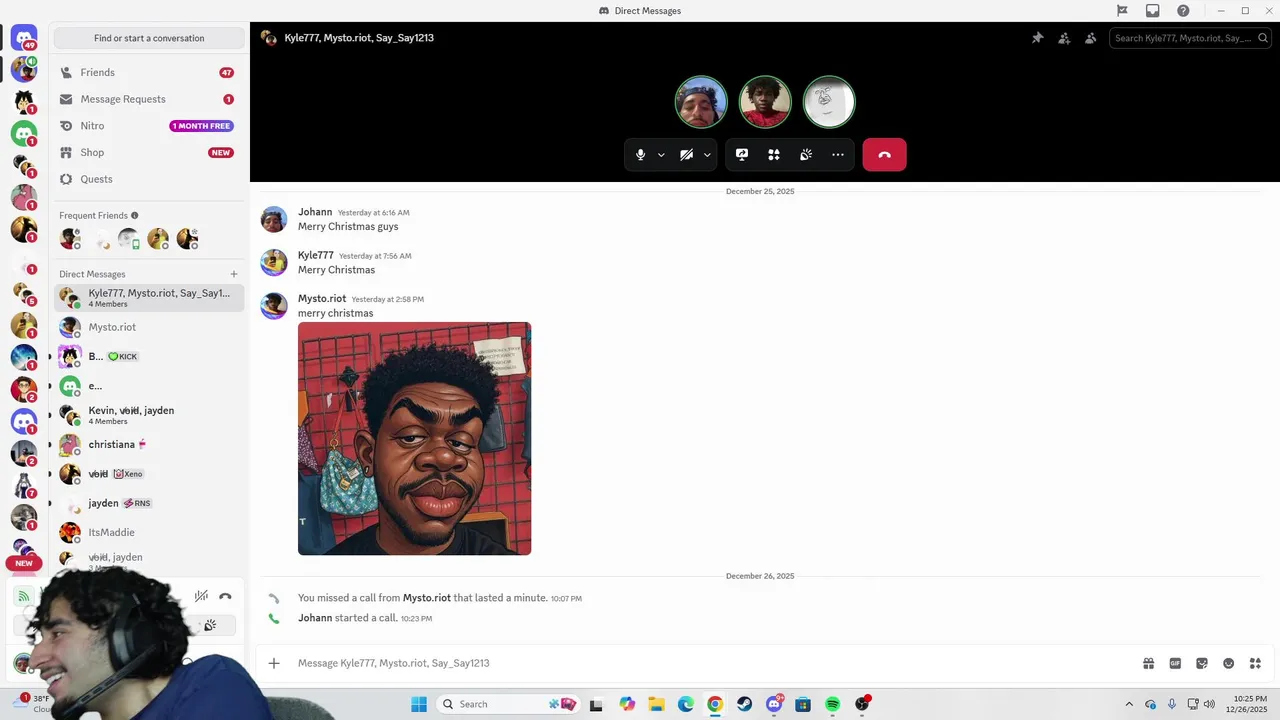
Task: Click second participant tile with red shirt
Action: point(765,102)
